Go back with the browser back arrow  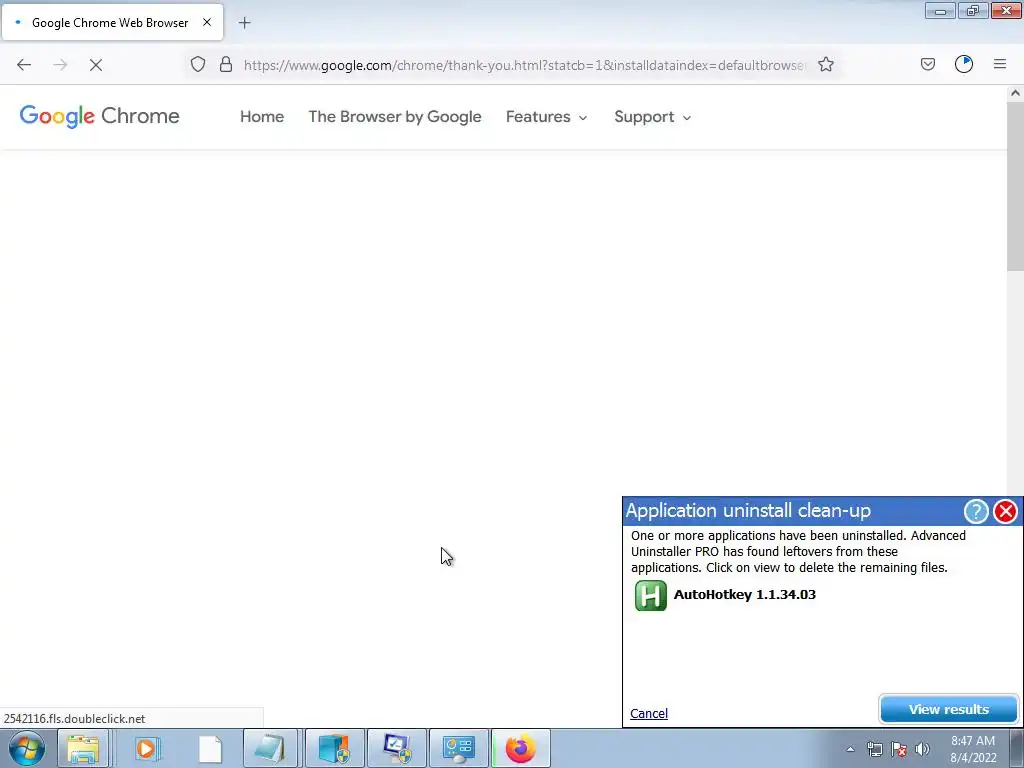24,65
